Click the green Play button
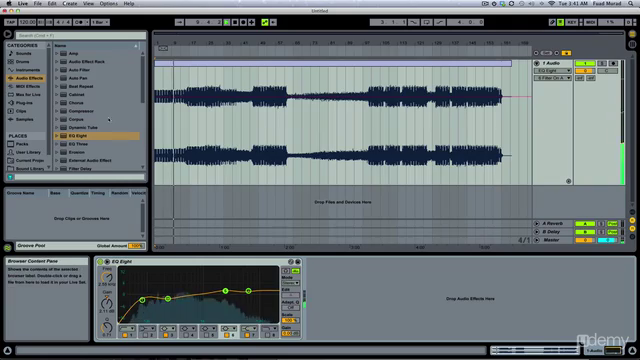The image size is (640, 360). click(227, 22)
